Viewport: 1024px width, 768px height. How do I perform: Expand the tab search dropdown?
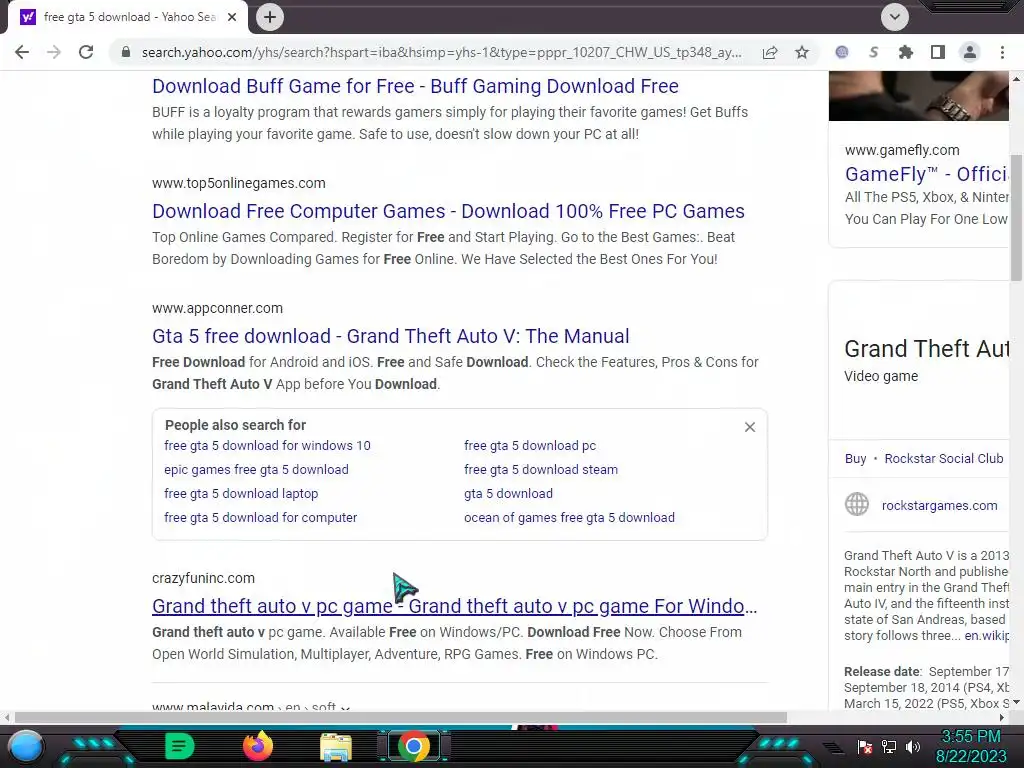pyautogui.click(x=895, y=17)
